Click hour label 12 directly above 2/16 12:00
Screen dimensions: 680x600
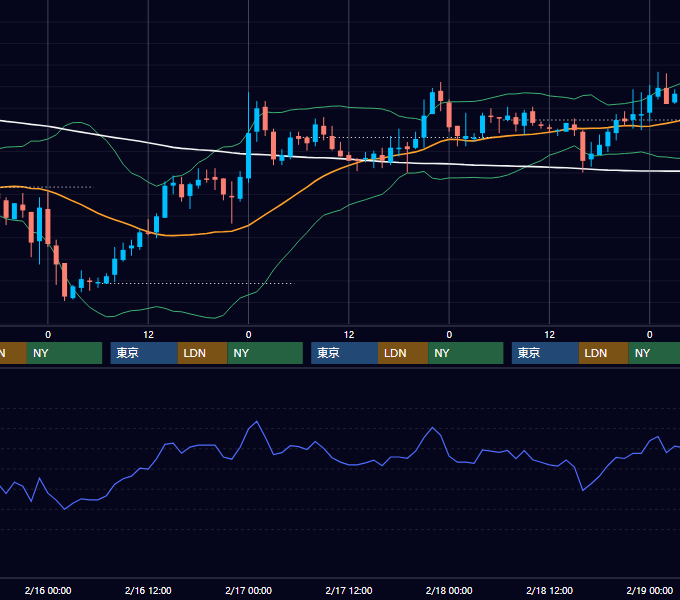(x=148, y=335)
